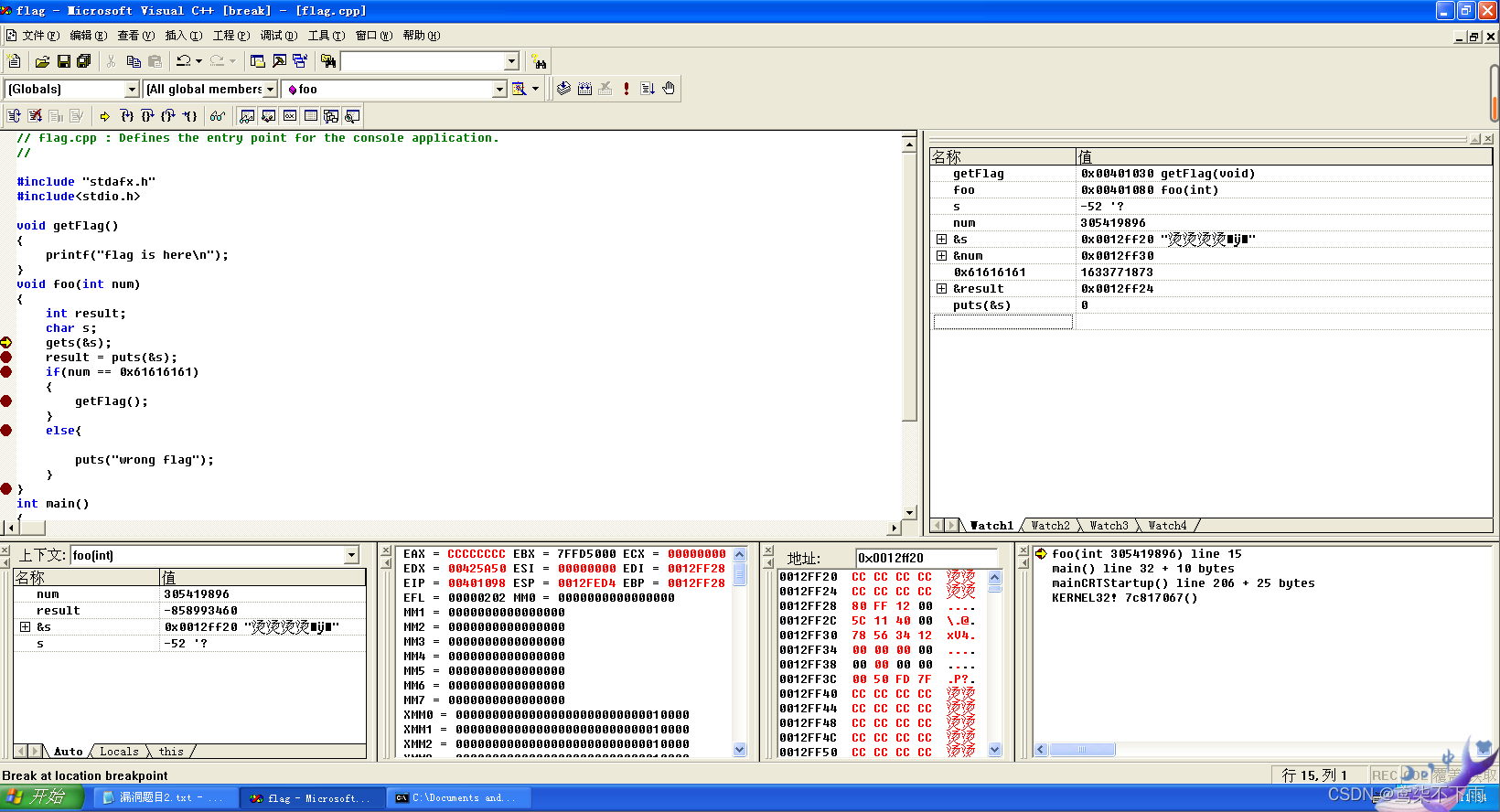Expand &num in the Watch window
Screen dimensions: 1500x812
coord(941,256)
